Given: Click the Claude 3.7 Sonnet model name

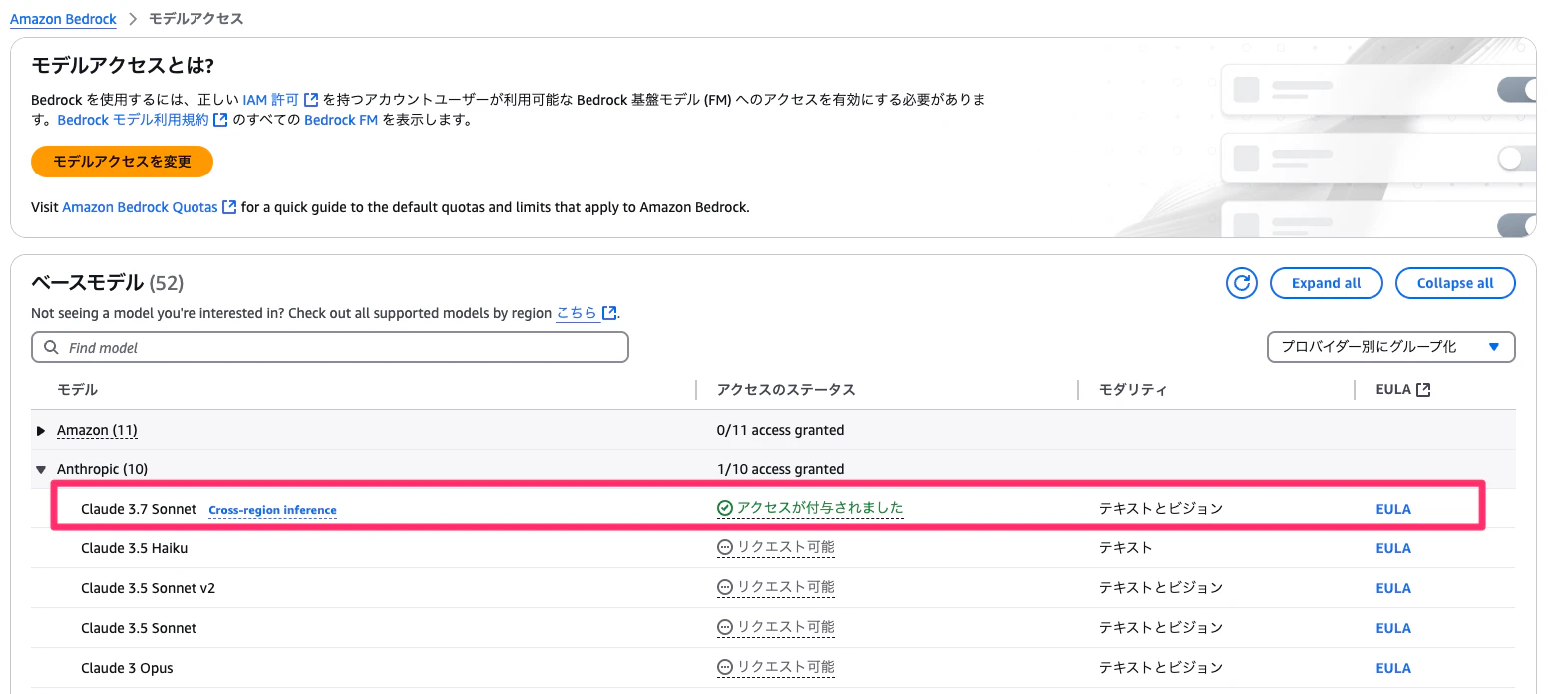Looking at the screenshot, I should click(139, 509).
